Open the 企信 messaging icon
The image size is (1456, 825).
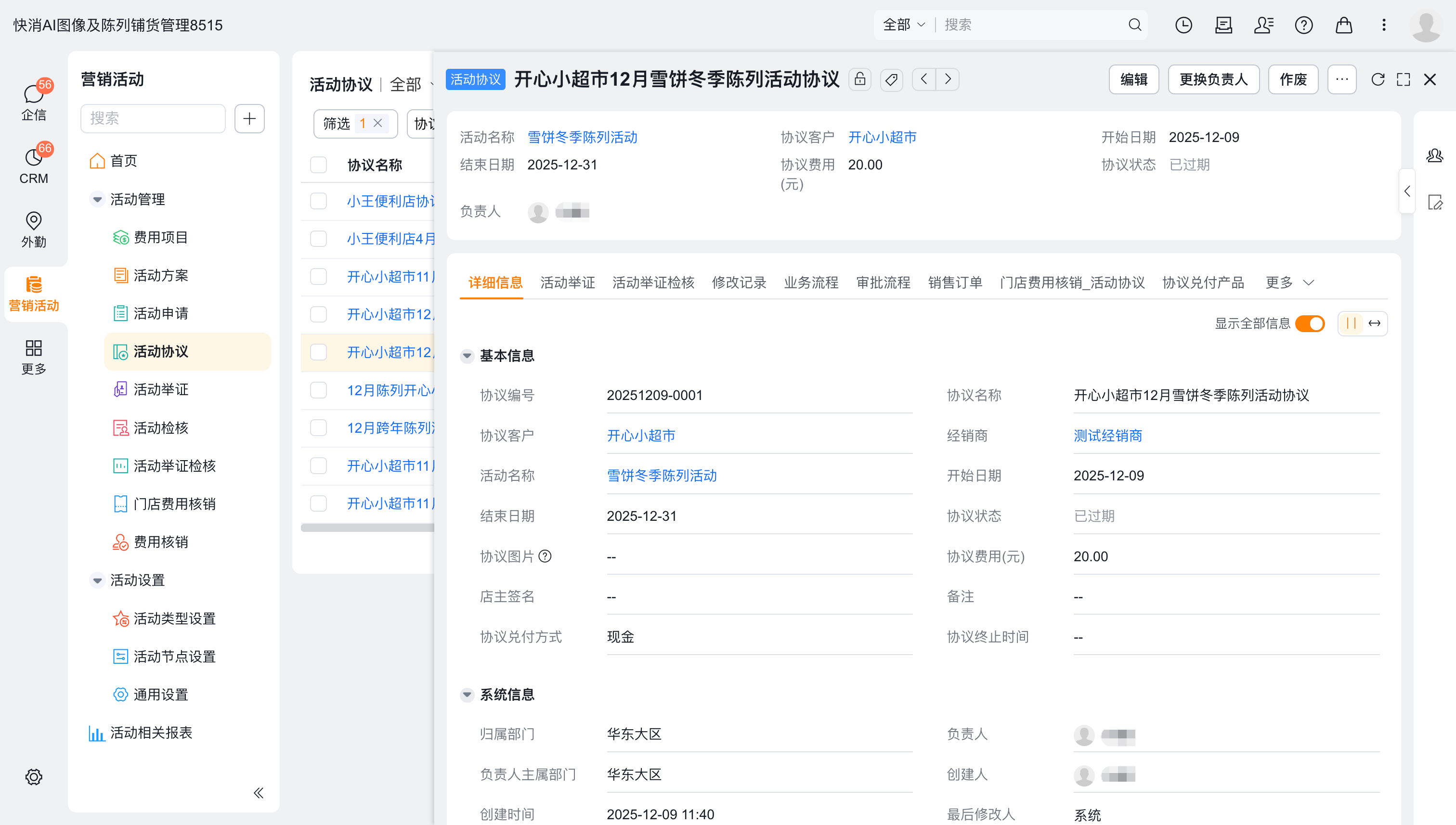[33, 102]
